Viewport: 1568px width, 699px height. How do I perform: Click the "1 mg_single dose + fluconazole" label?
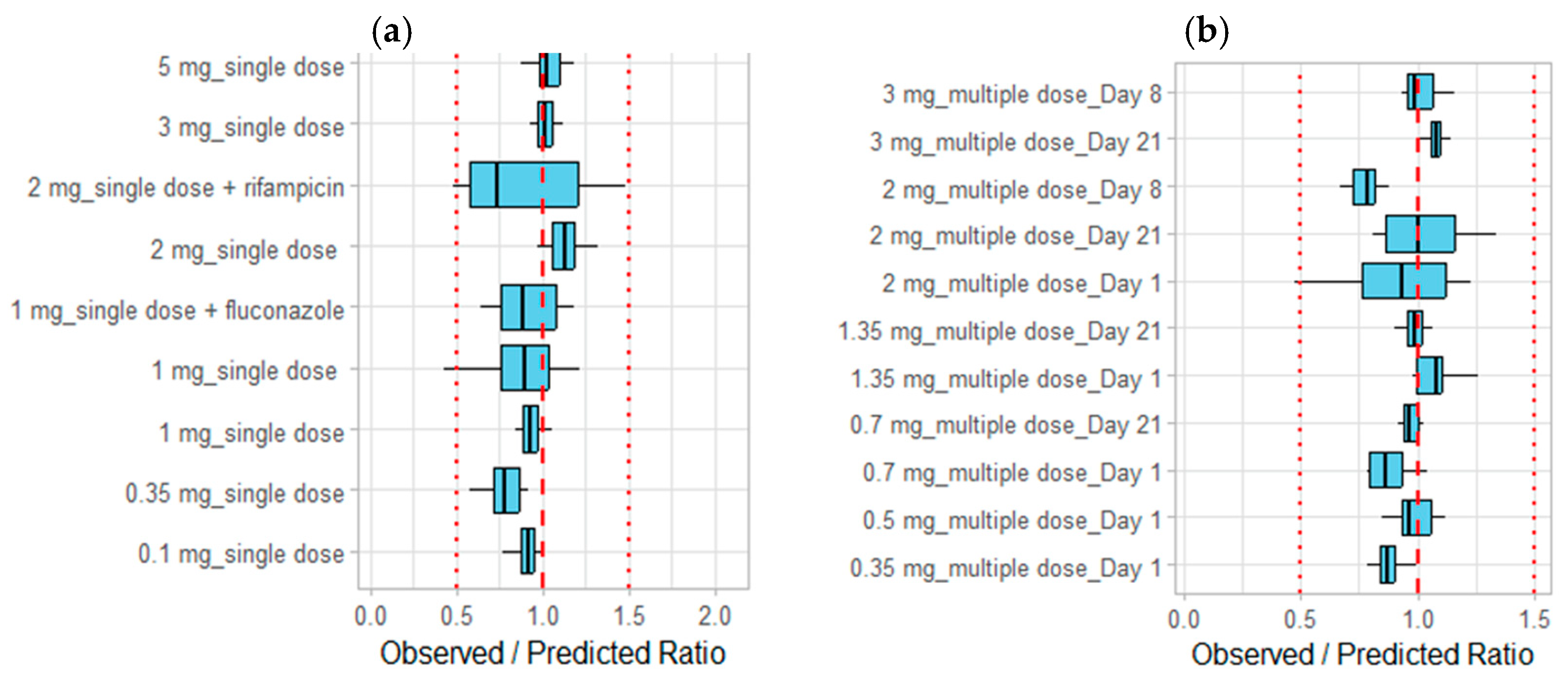(178, 311)
